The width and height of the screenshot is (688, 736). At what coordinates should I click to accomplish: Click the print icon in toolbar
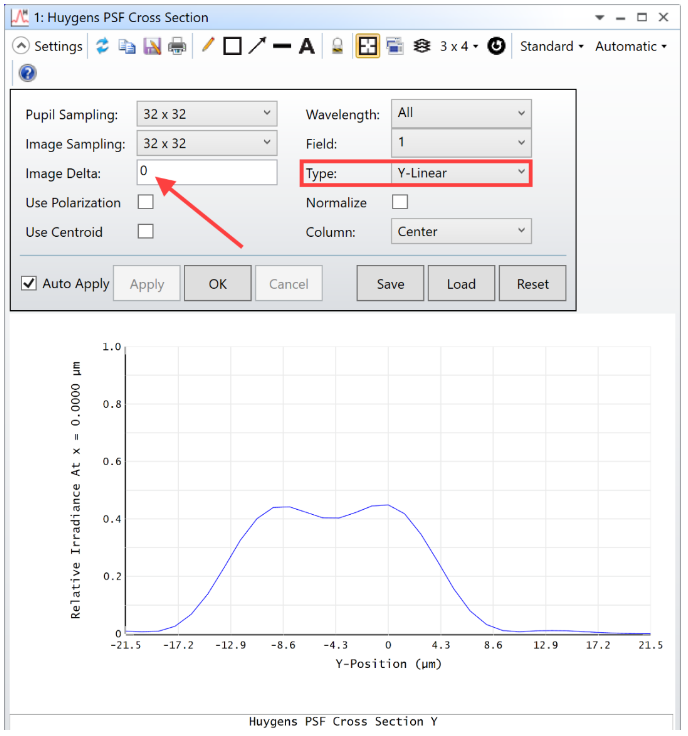click(177, 46)
